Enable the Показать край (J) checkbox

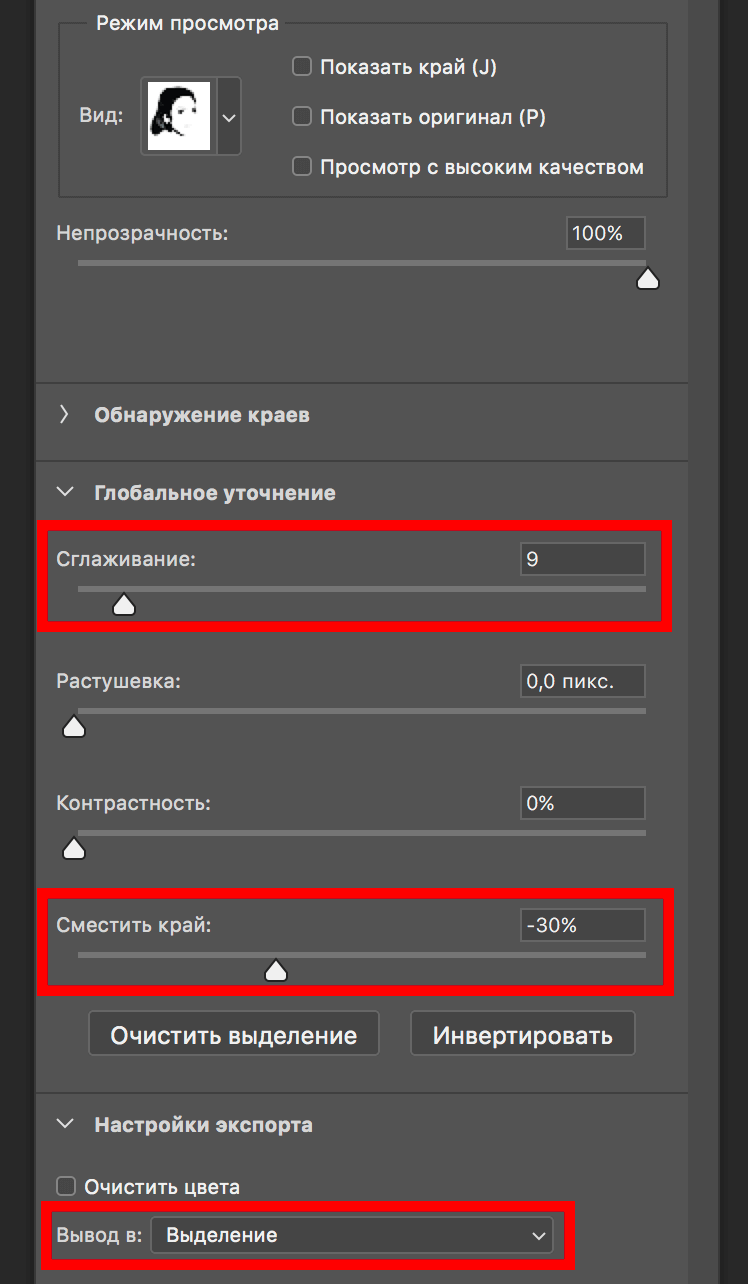click(x=301, y=66)
